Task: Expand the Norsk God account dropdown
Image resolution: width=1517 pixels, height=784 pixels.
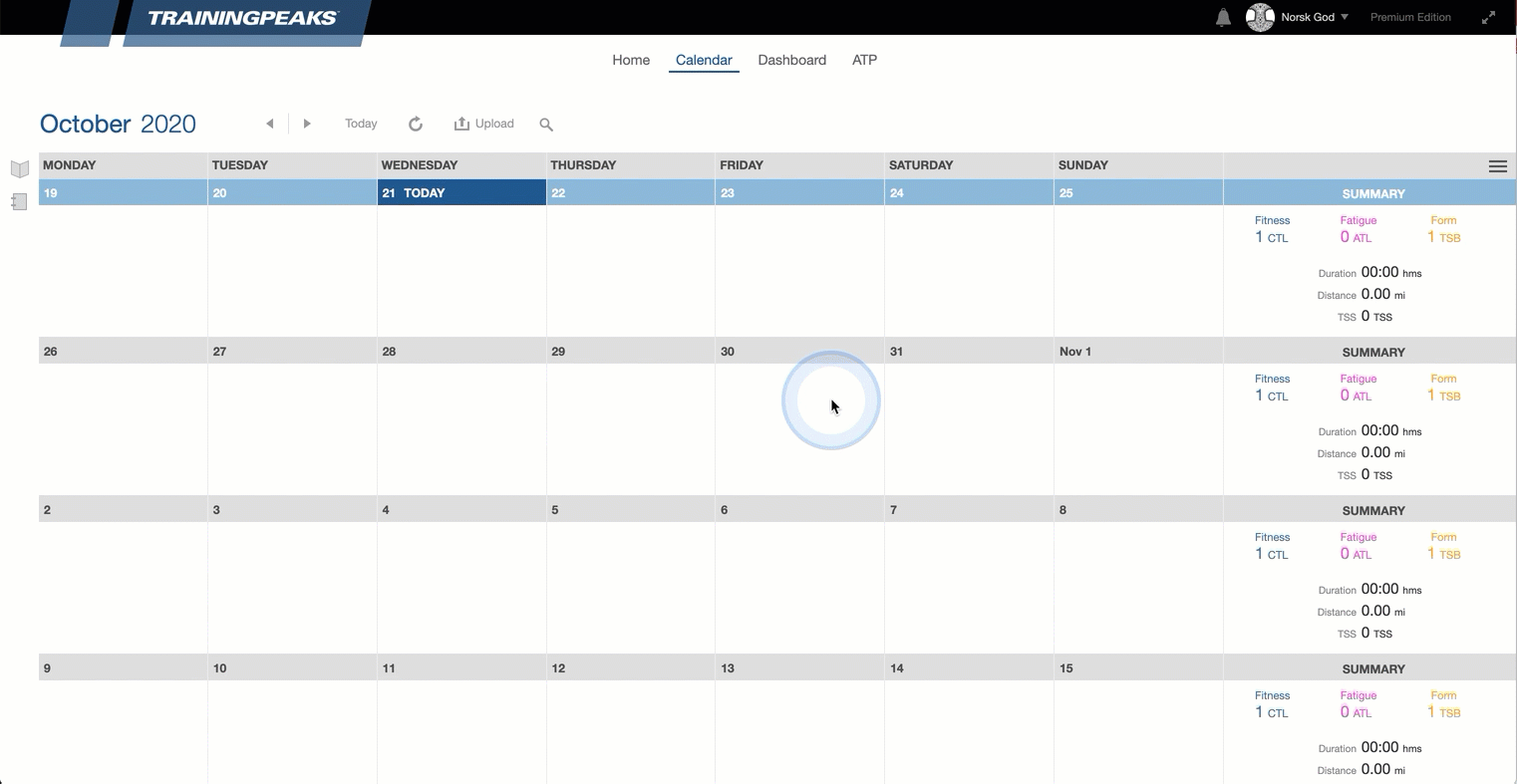Action: point(1345,17)
